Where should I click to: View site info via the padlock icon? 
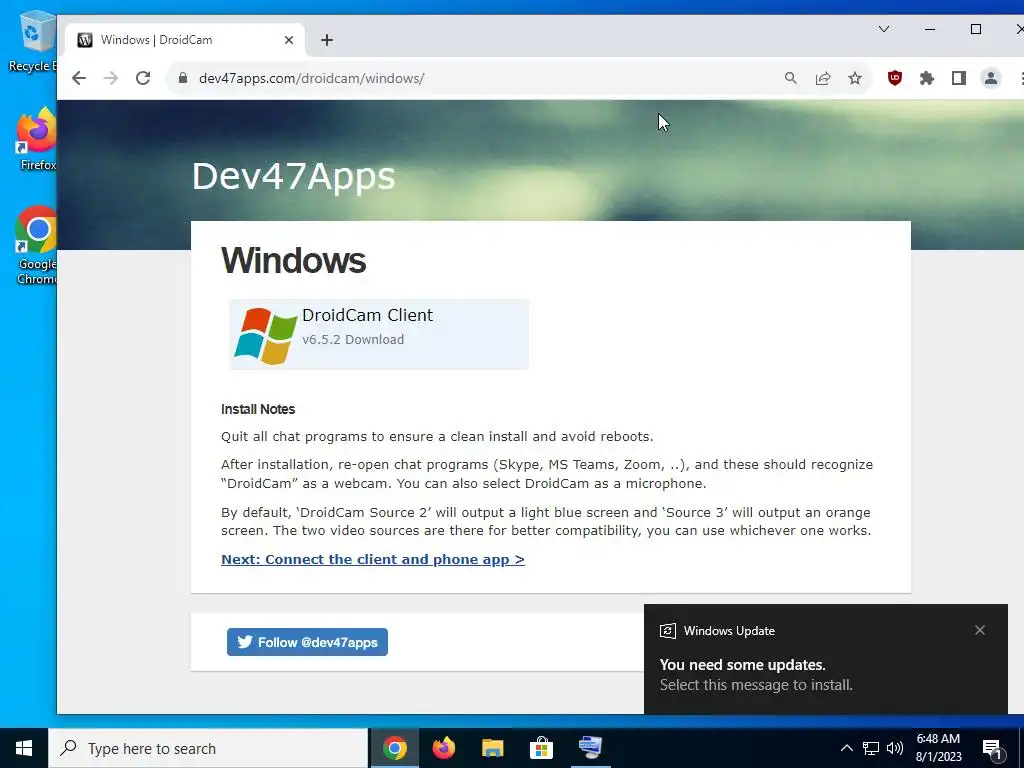pyautogui.click(x=183, y=78)
